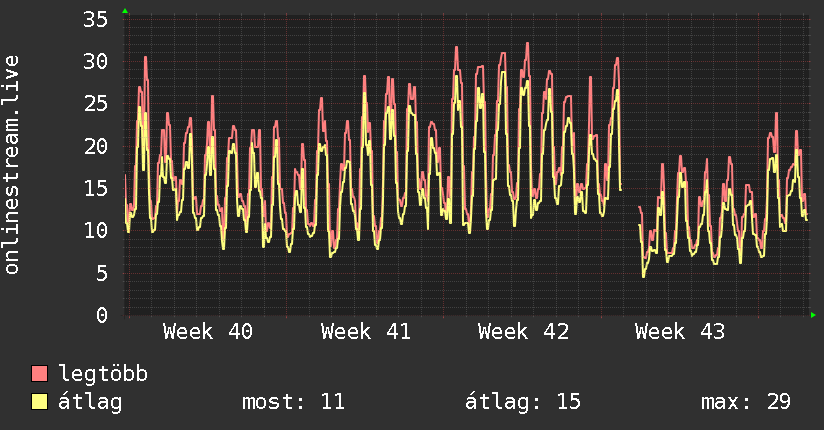This screenshot has width=824, height=430.
Task: Select the 'Week 41' axis label
Action: (366, 332)
